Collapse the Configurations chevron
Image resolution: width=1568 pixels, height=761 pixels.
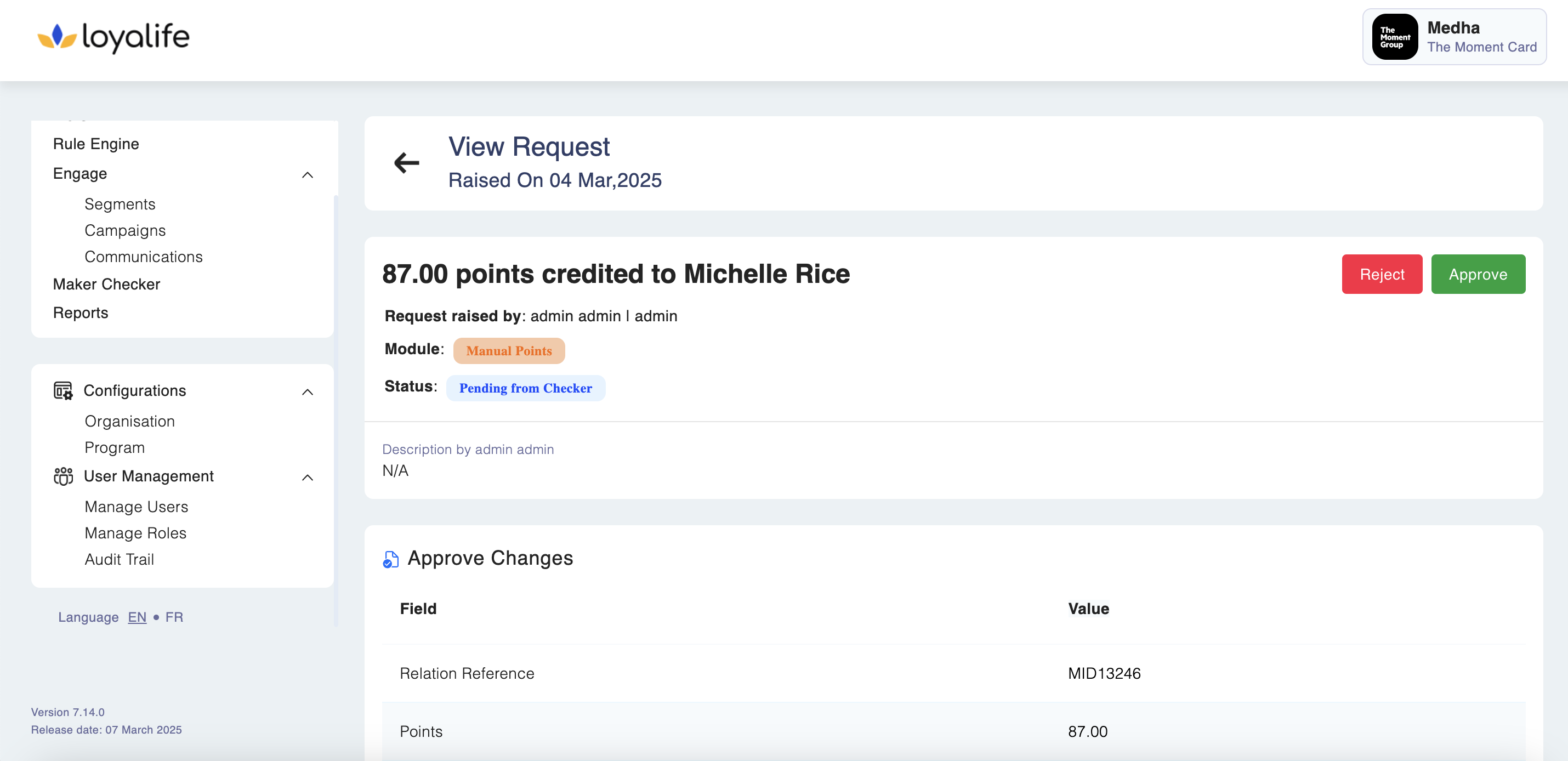(308, 392)
